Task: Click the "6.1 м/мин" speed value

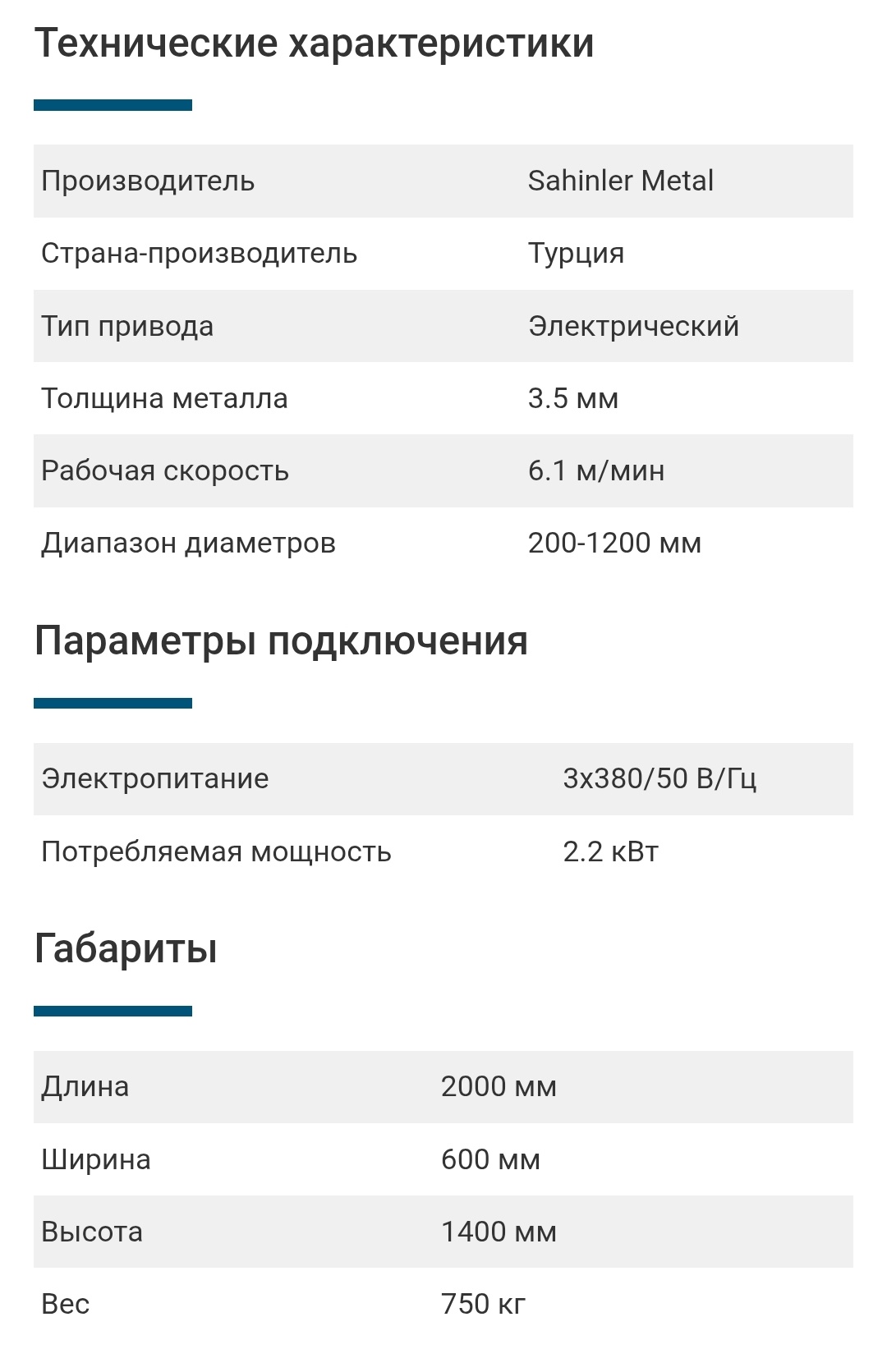Action: [x=596, y=470]
